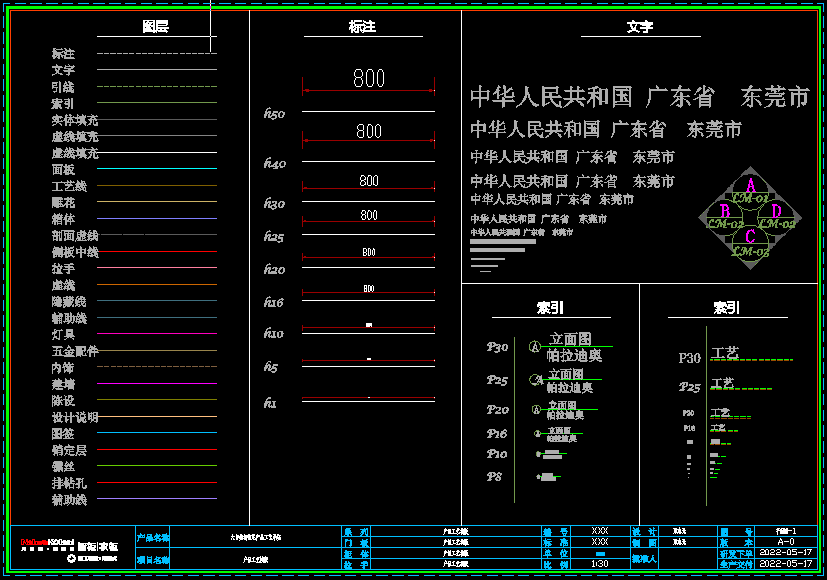Select the 图层 section heading
This screenshot has width=827, height=580.
pos(155,27)
